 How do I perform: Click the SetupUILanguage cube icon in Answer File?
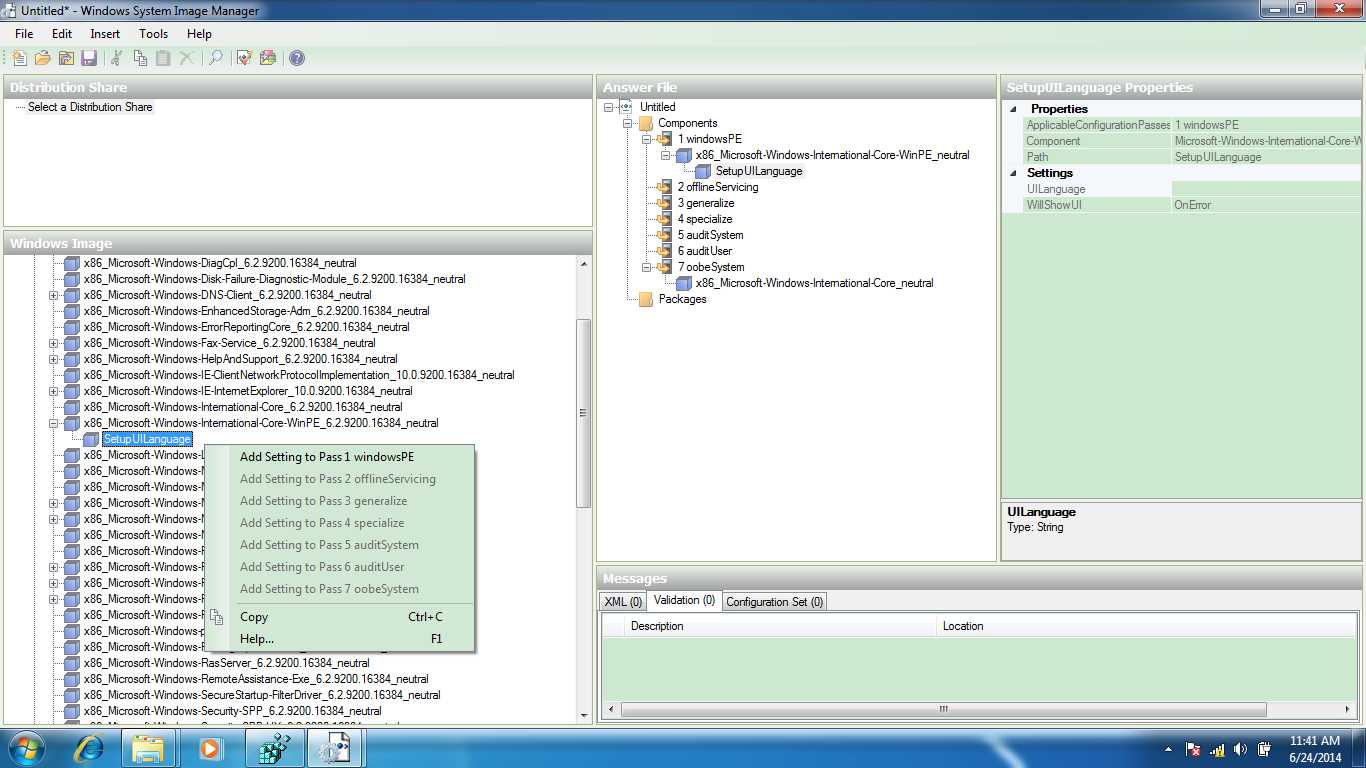coord(703,171)
